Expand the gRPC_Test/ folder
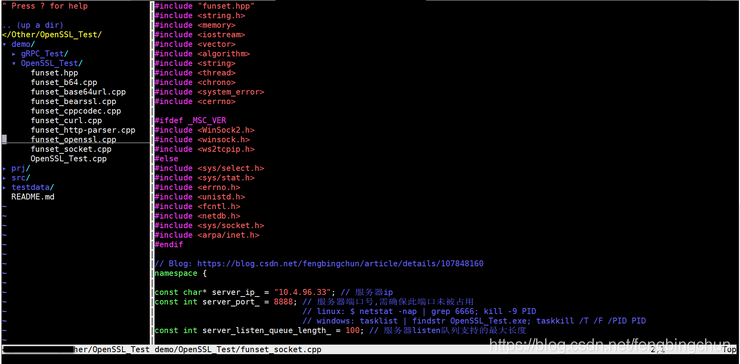This screenshot has width=740, height=364. pos(14,54)
